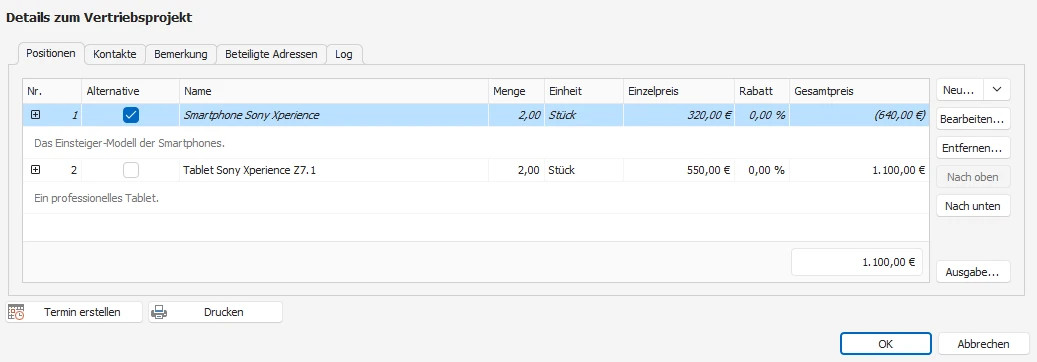Open the dropdown arrow beside Neu...
Viewport: 1037px width, 362px height.
click(997, 90)
